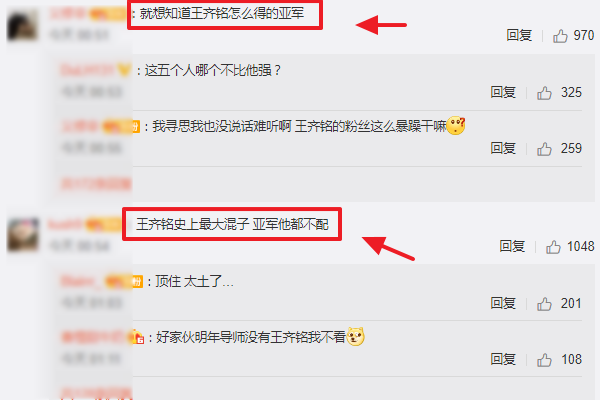Open the first commenter's avatar
The image size is (600, 400).
point(22,25)
